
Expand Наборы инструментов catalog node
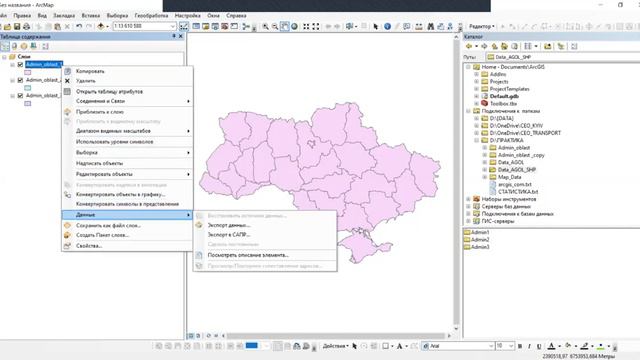tap(469, 199)
